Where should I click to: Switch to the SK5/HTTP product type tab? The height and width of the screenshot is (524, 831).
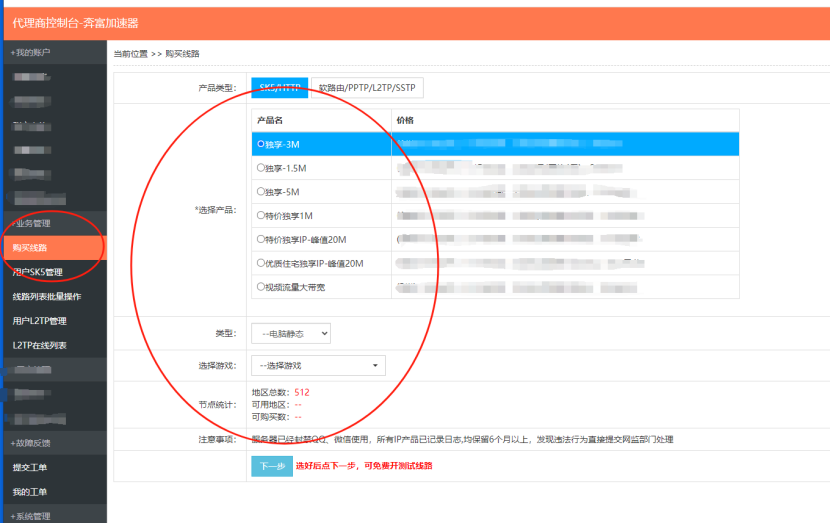279,88
